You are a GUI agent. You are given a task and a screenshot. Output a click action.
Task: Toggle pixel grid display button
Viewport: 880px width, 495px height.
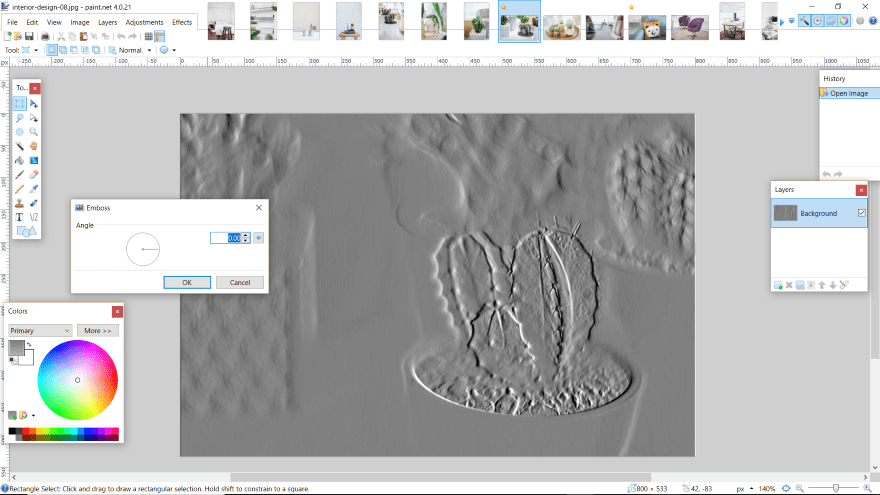[148, 36]
